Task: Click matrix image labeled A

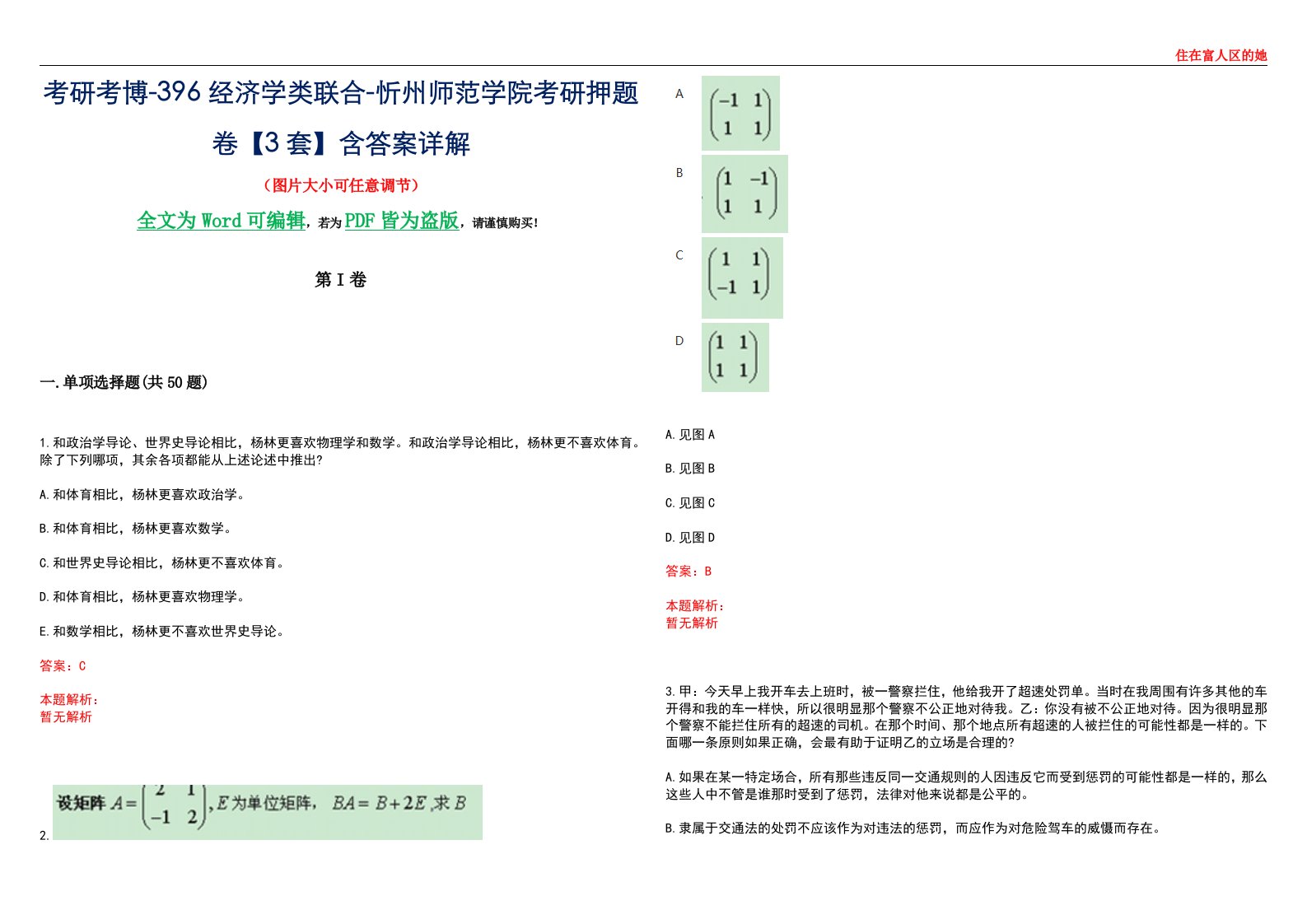Action: tap(740, 113)
